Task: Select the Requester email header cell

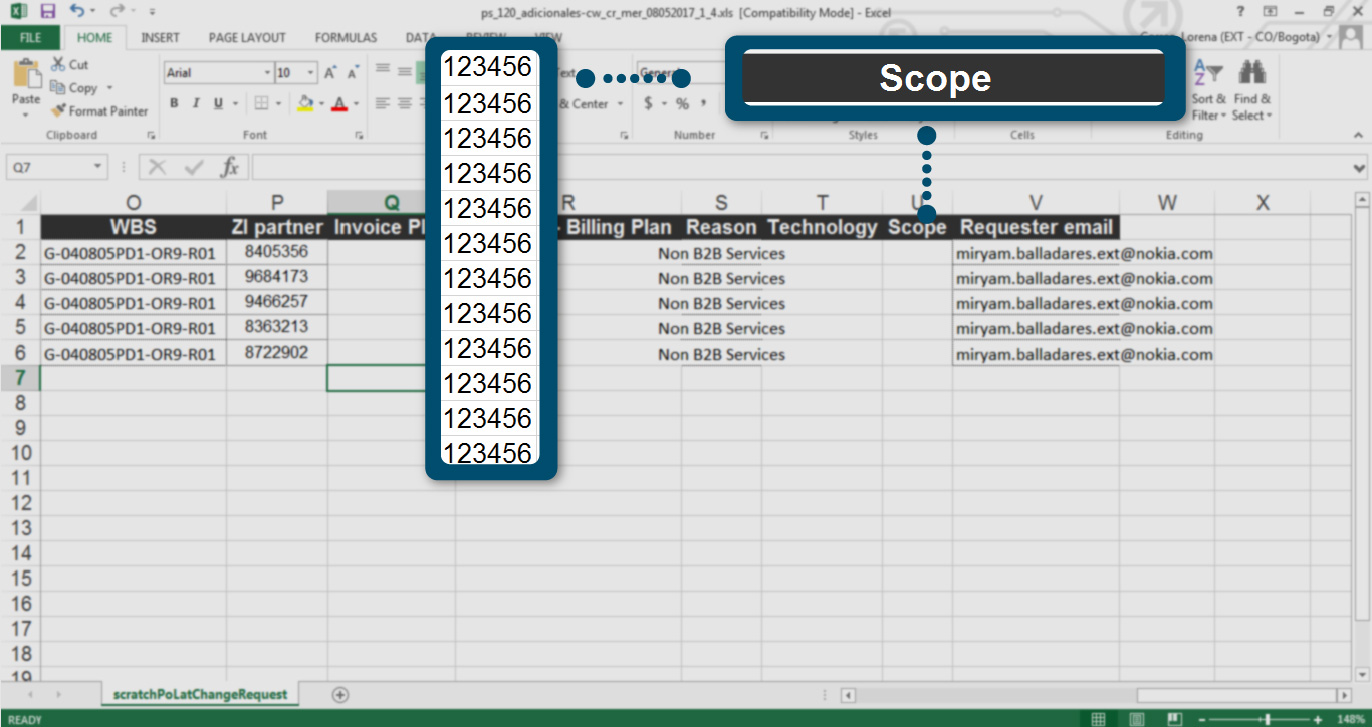Action: 1035,227
